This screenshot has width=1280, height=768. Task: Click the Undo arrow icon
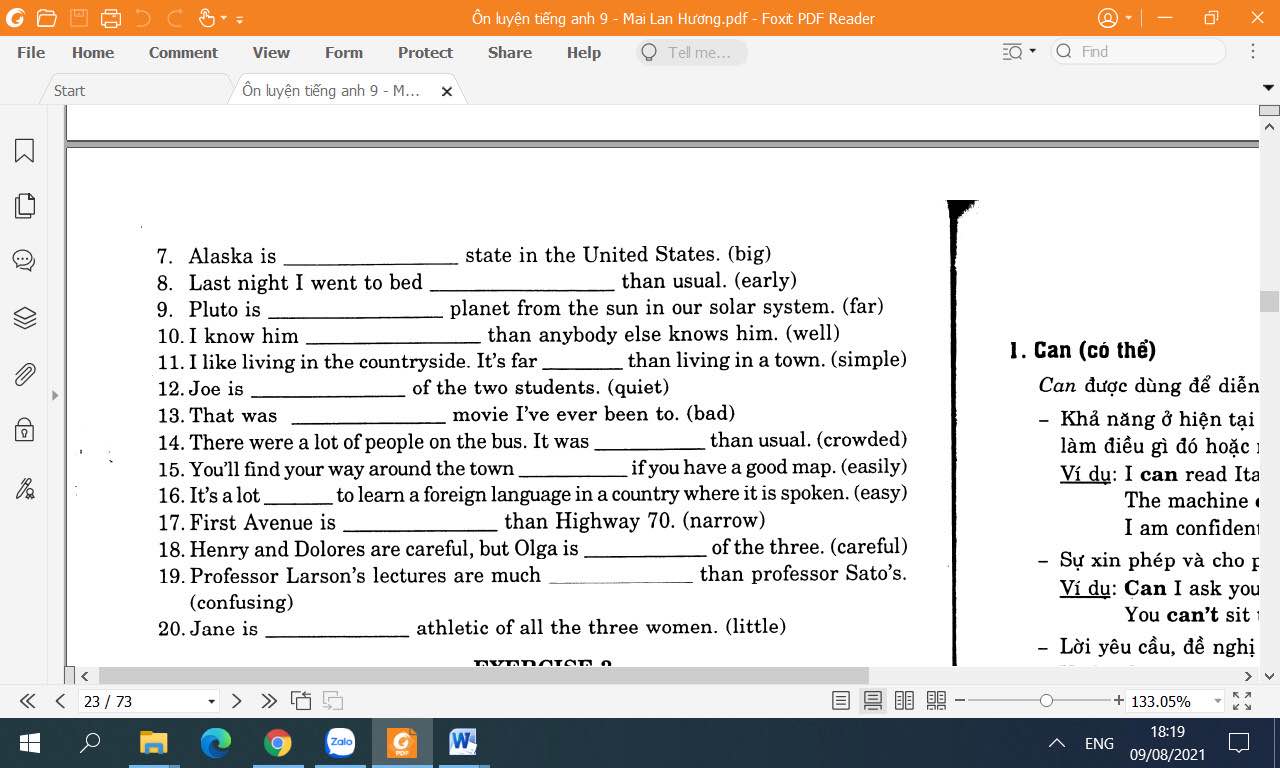click(143, 18)
